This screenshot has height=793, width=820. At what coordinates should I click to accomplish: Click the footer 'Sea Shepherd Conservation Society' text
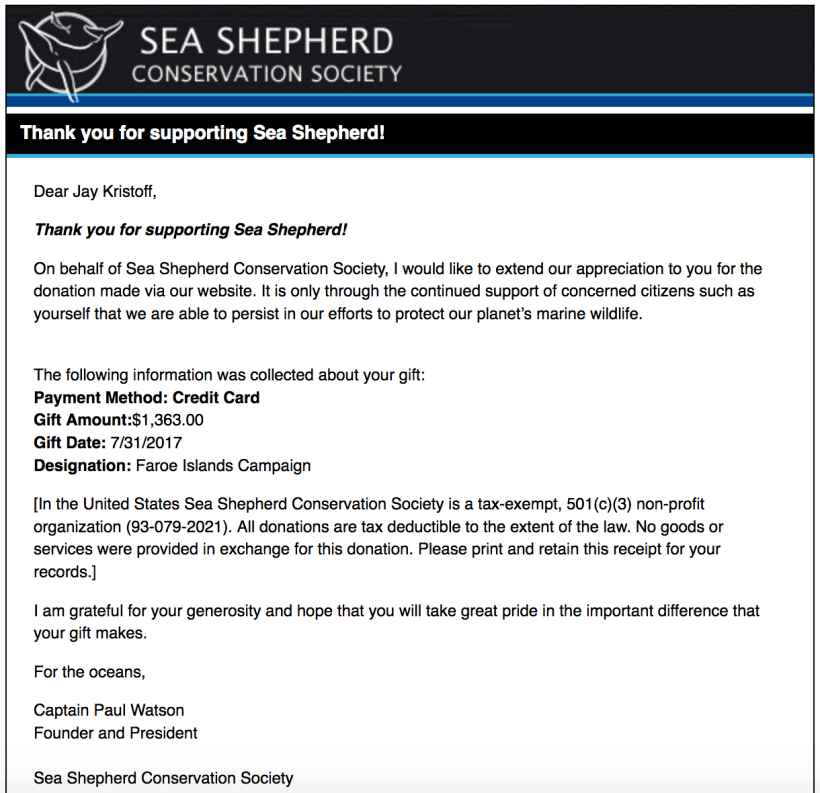pos(164,777)
